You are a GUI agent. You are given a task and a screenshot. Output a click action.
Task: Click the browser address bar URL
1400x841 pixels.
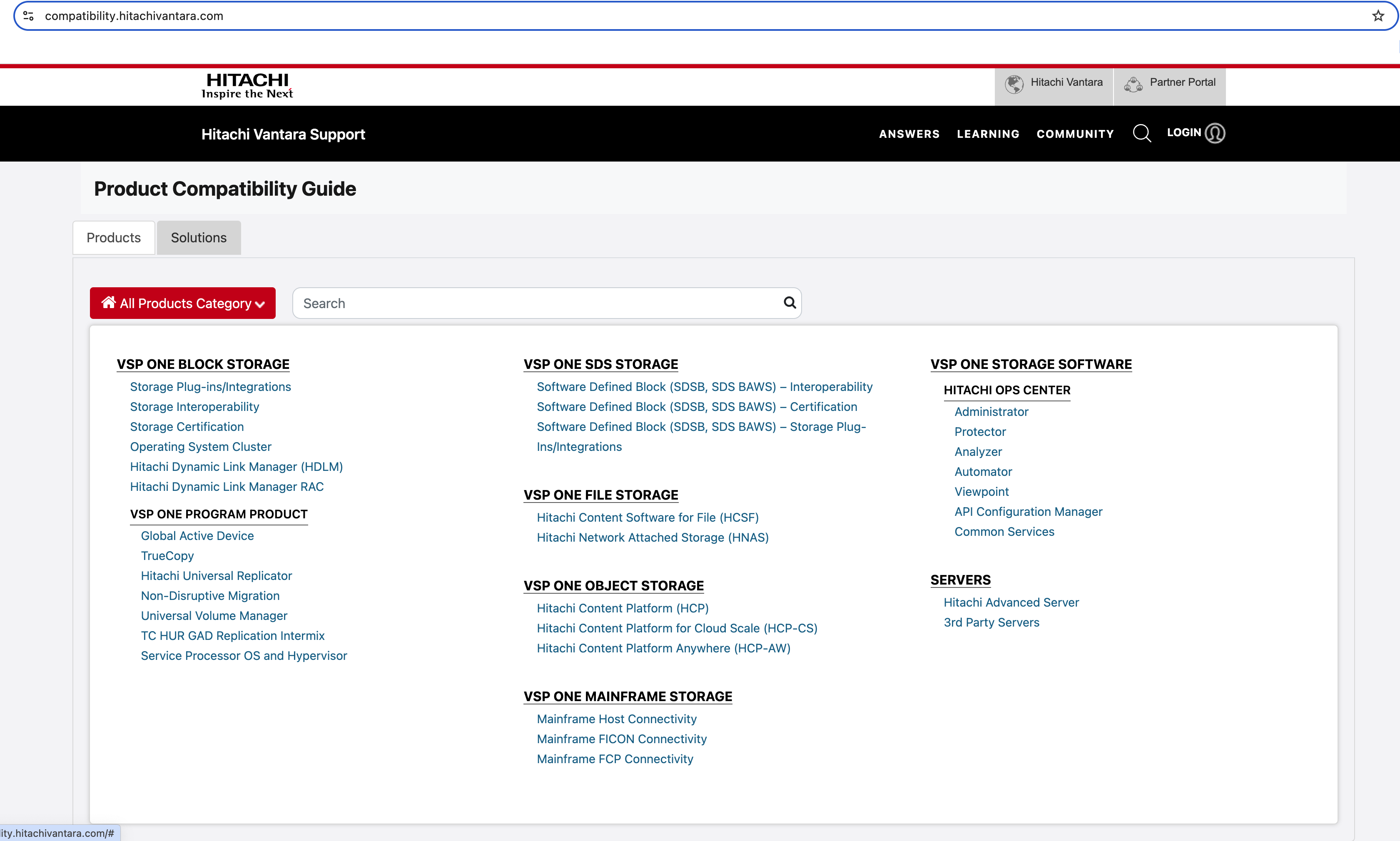[134, 16]
